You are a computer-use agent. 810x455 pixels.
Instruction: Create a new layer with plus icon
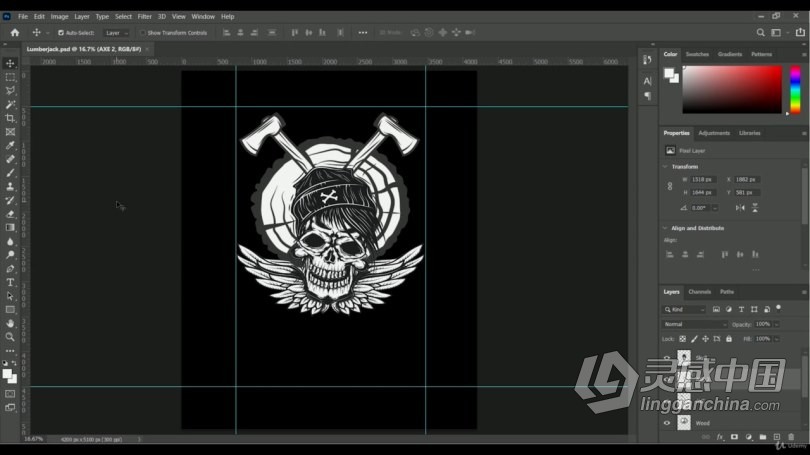776,437
